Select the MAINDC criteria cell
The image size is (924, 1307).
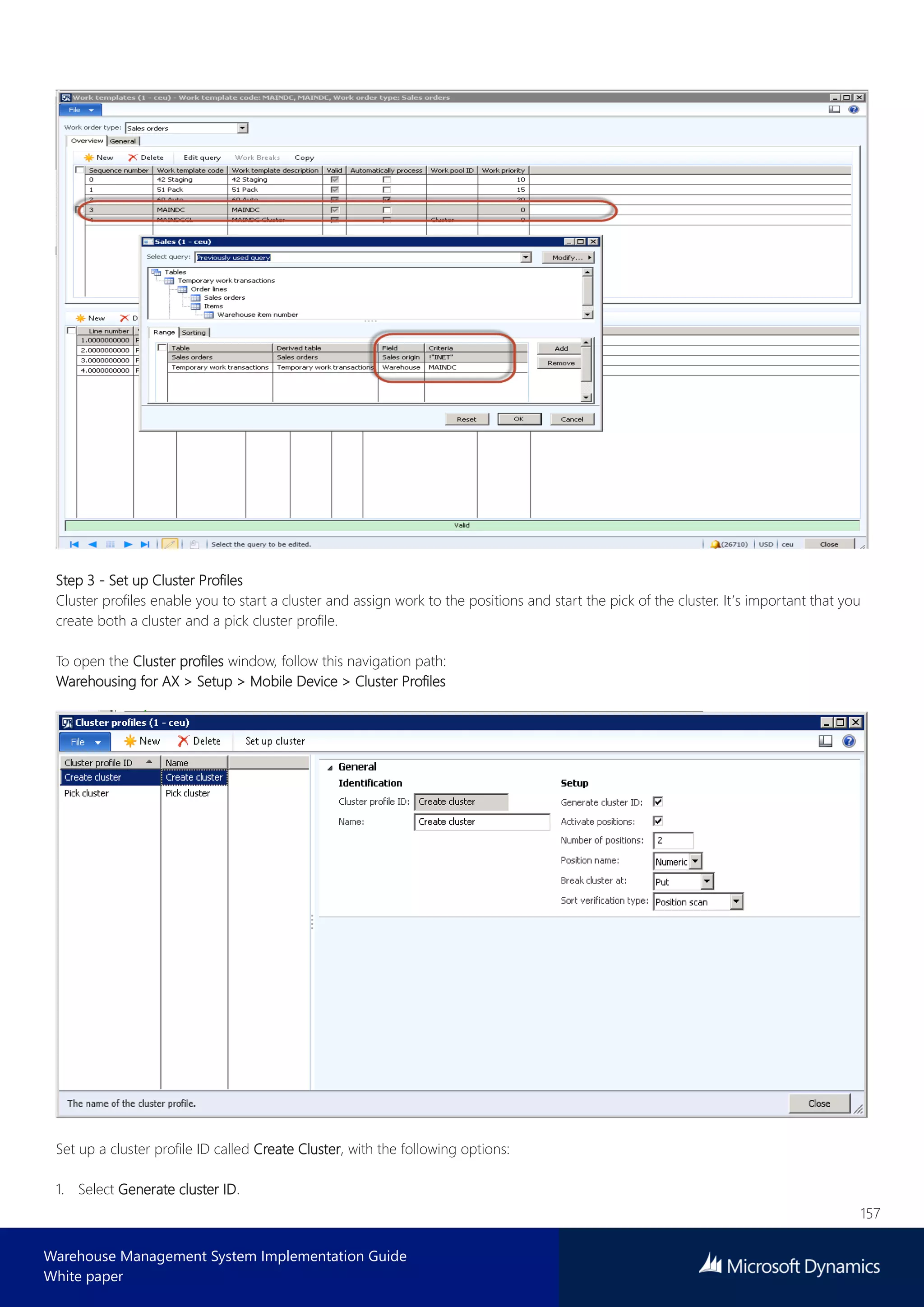click(476, 368)
